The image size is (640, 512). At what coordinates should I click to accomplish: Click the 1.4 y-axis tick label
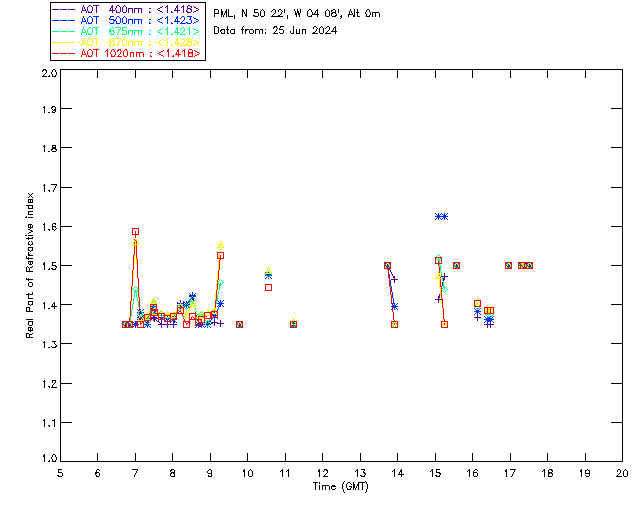coord(49,305)
